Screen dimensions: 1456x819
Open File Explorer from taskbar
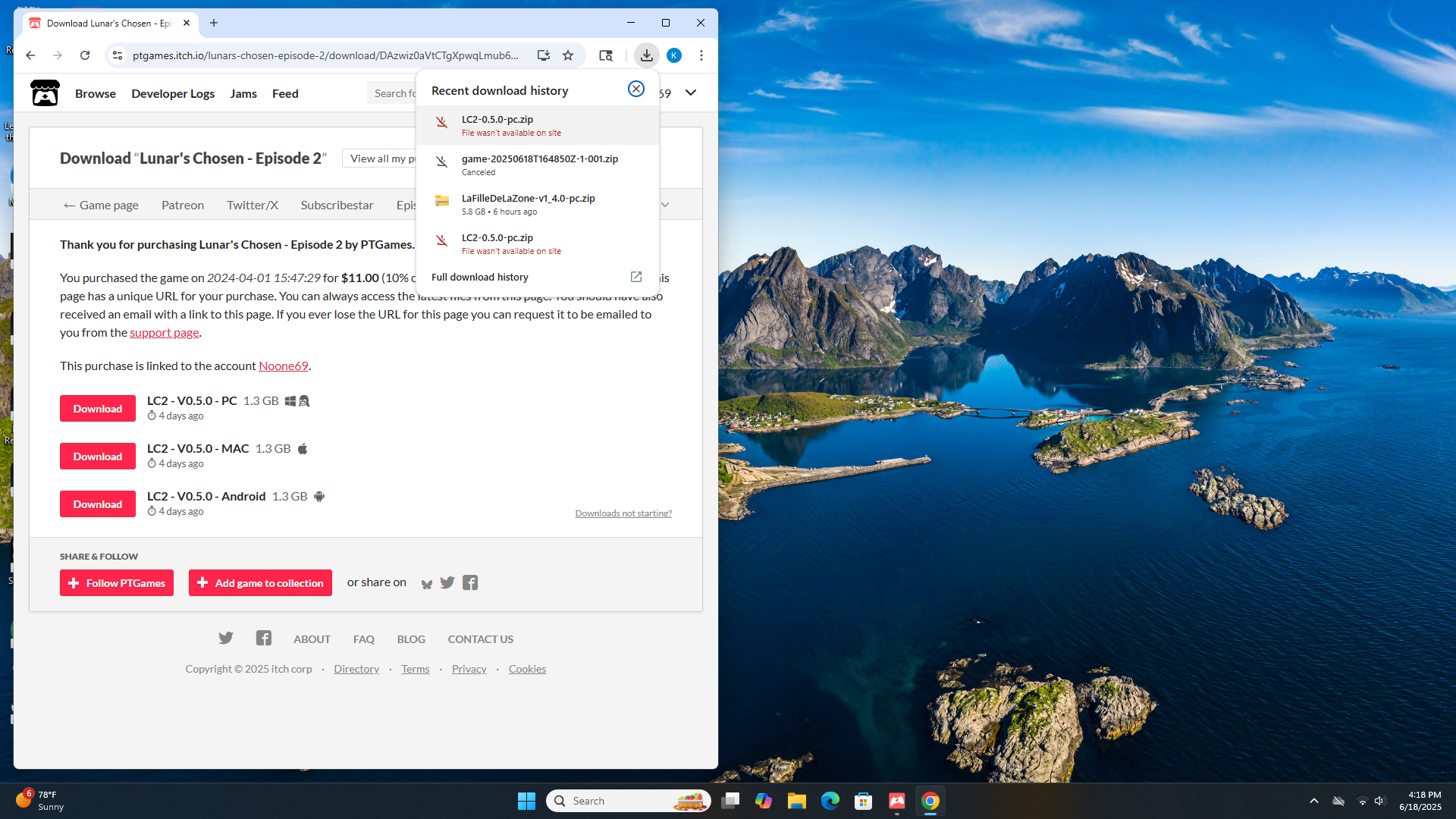click(797, 801)
